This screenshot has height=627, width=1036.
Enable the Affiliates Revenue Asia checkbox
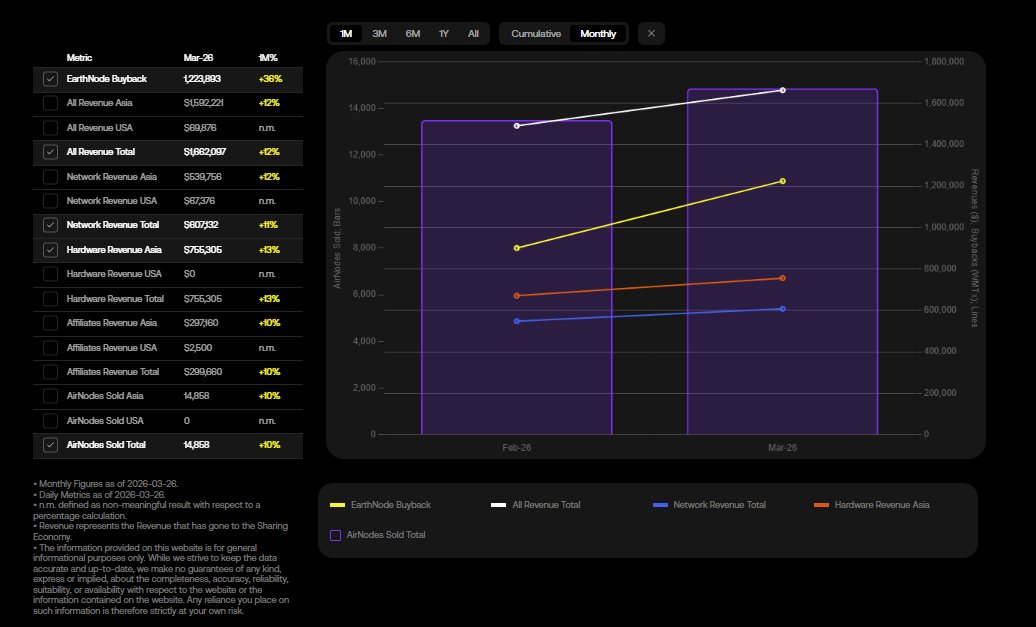[50, 323]
